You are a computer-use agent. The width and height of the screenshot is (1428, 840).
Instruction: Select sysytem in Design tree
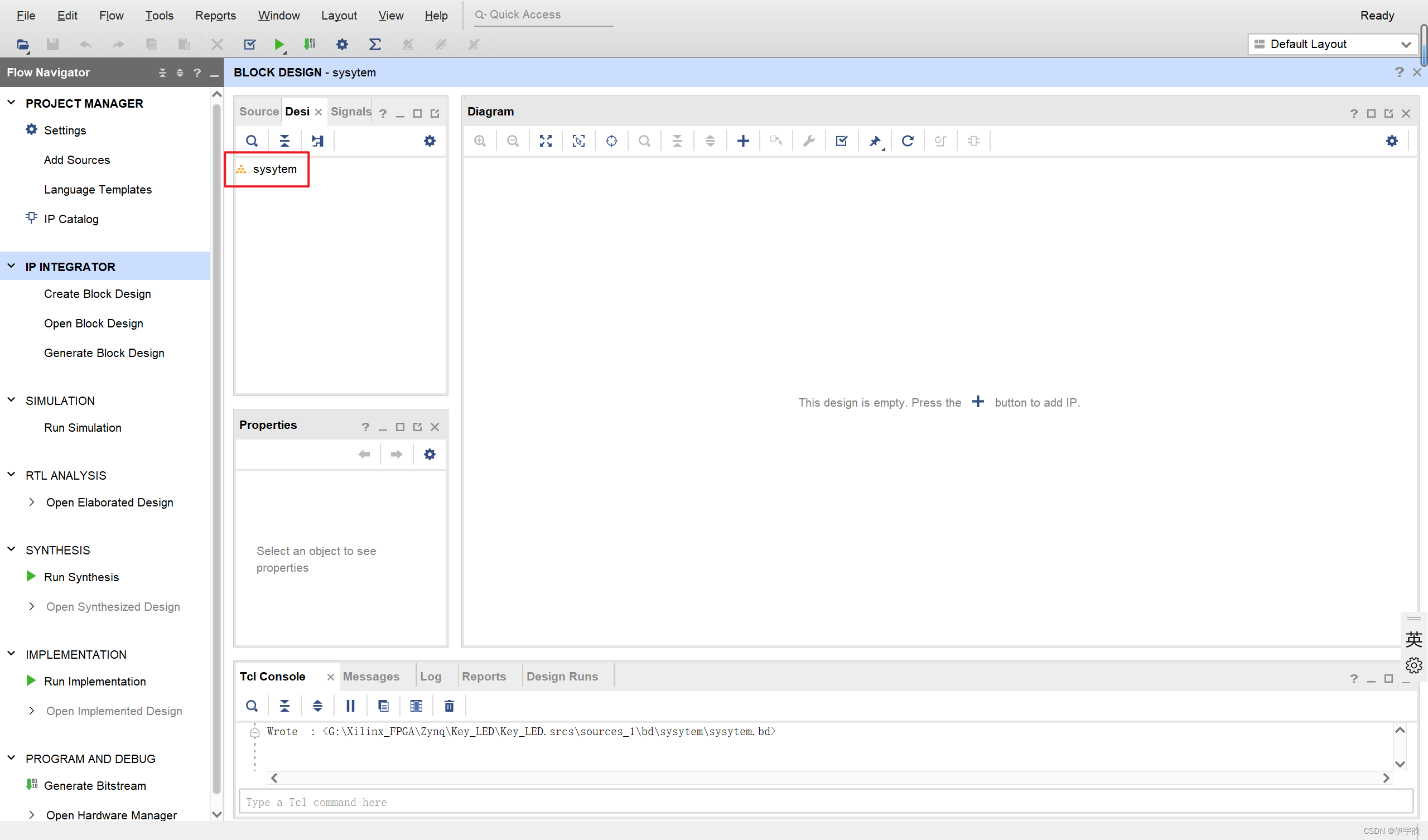point(274,169)
